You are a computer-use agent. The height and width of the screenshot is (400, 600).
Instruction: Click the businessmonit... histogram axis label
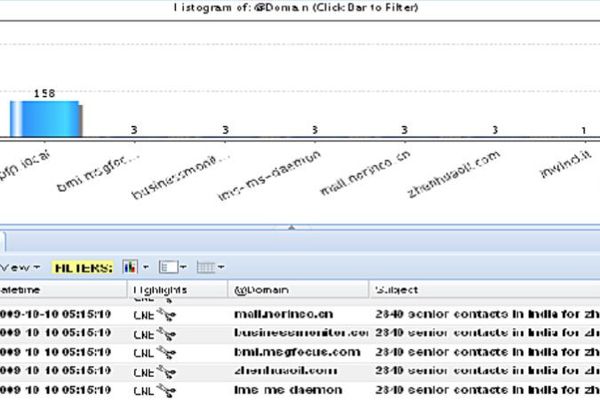181,176
